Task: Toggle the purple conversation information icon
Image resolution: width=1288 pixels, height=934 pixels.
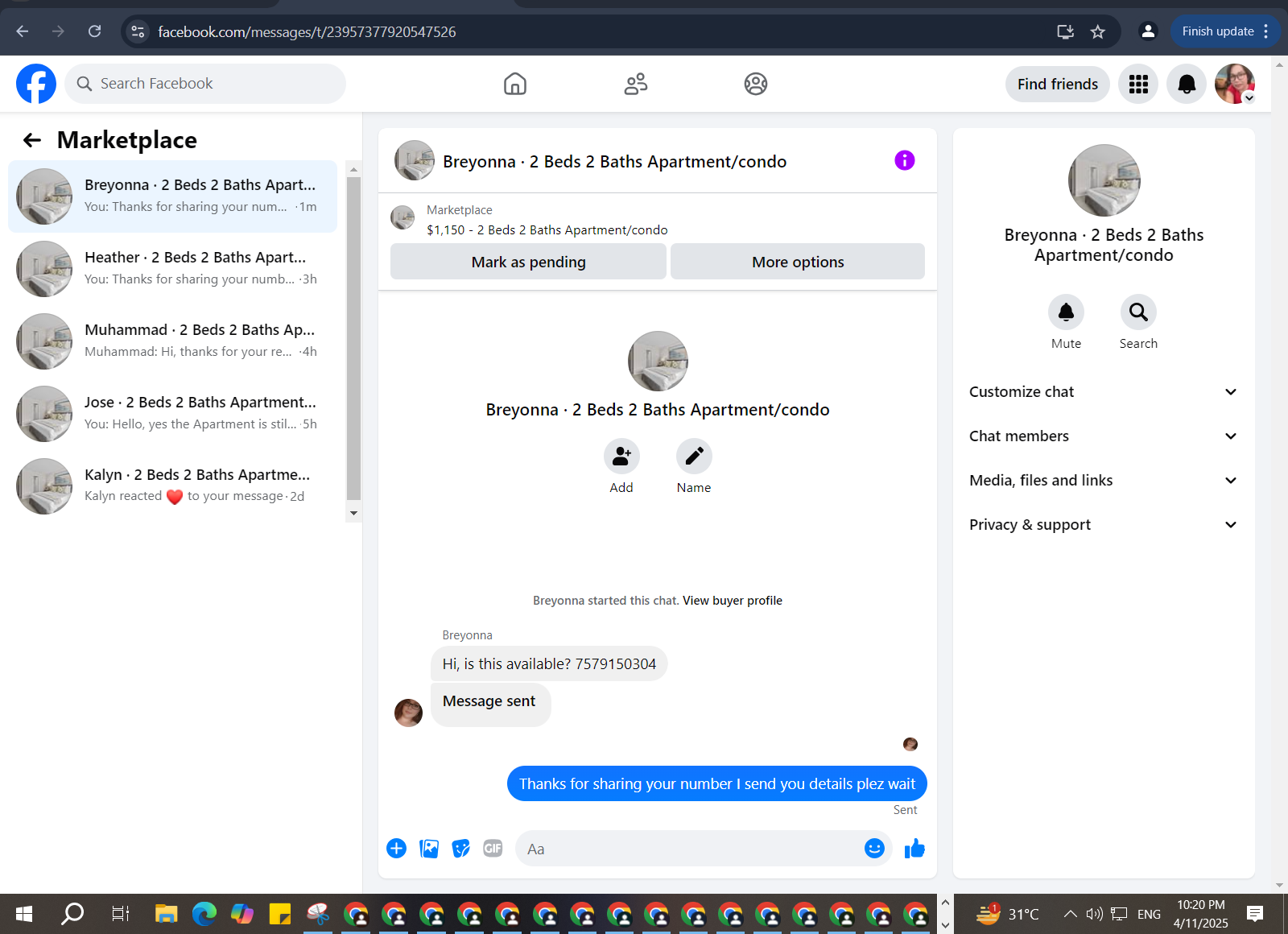Action: click(x=905, y=160)
